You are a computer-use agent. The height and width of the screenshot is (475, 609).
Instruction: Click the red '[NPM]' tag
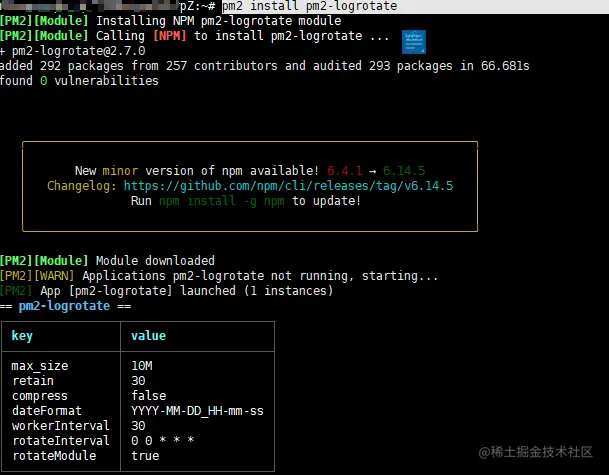(170, 36)
